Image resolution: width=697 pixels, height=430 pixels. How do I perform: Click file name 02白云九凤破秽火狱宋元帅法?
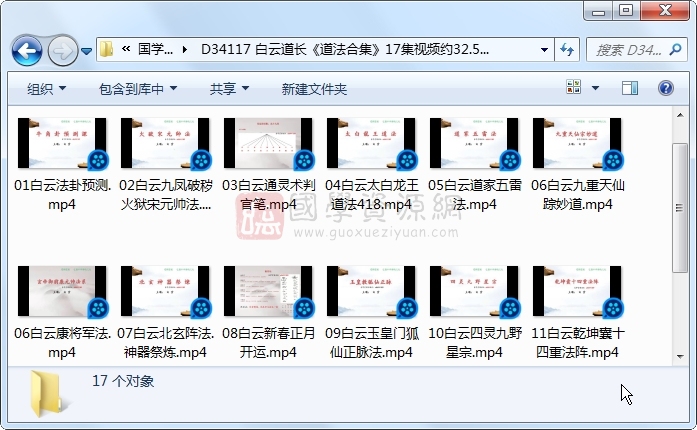(165, 194)
